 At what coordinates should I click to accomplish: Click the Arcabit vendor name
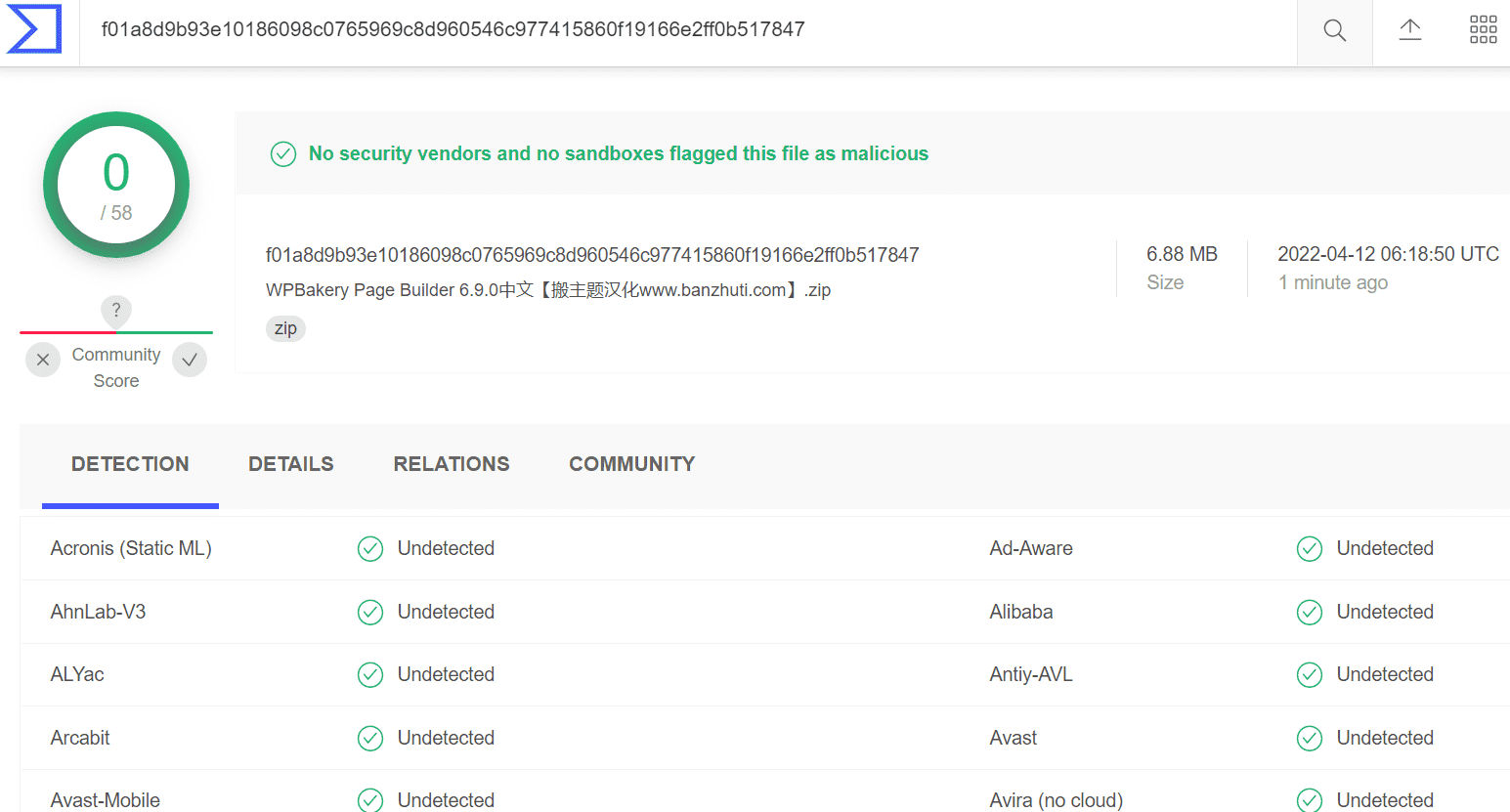pos(80,738)
